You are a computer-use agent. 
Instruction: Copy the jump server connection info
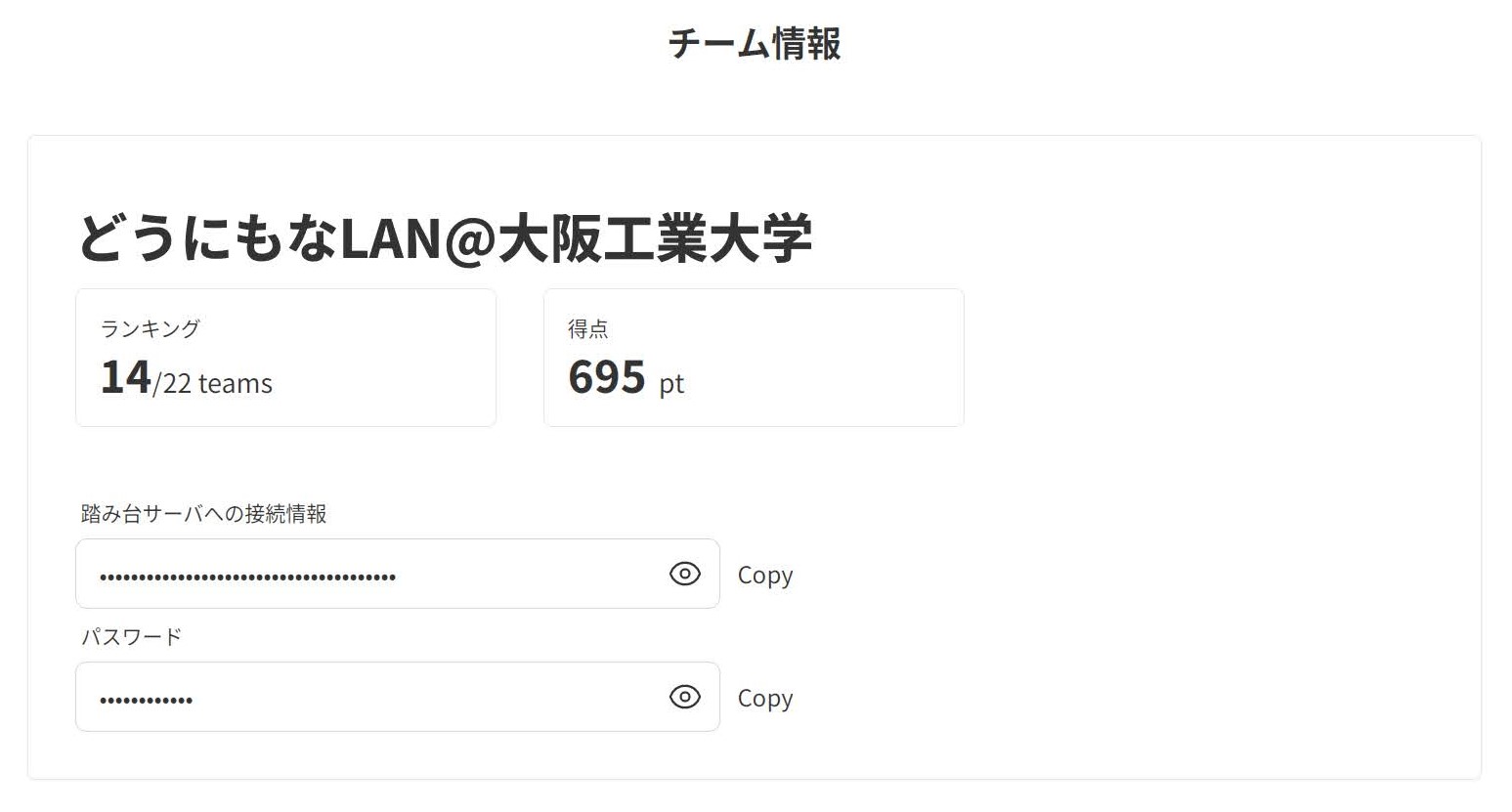tap(764, 575)
